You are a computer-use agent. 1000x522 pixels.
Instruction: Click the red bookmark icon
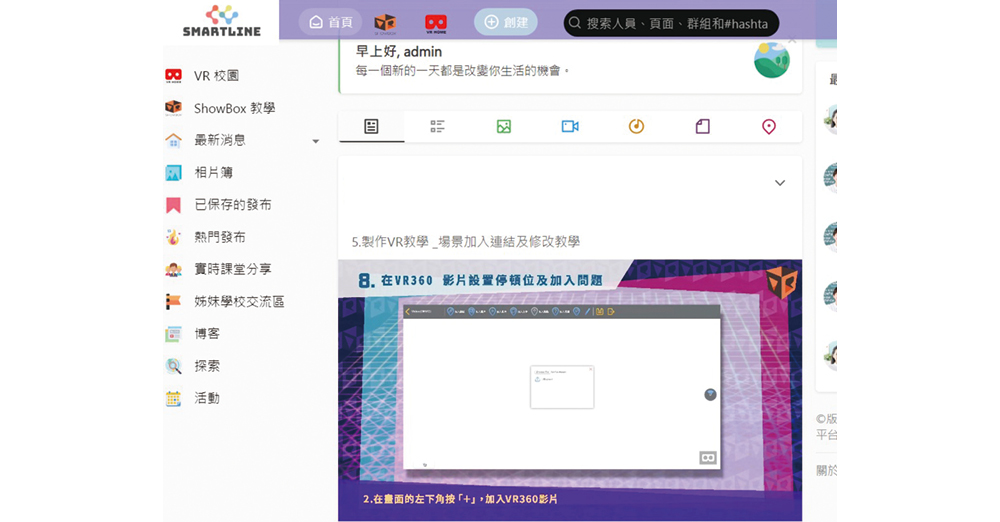173,205
